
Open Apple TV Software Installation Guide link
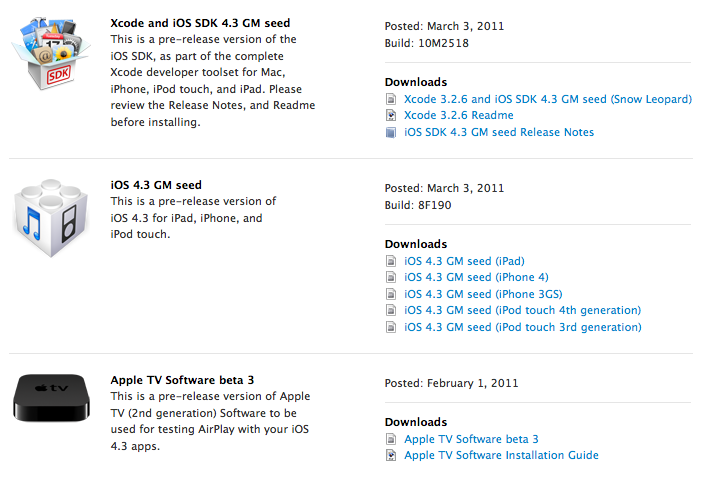[x=501, y=455]
